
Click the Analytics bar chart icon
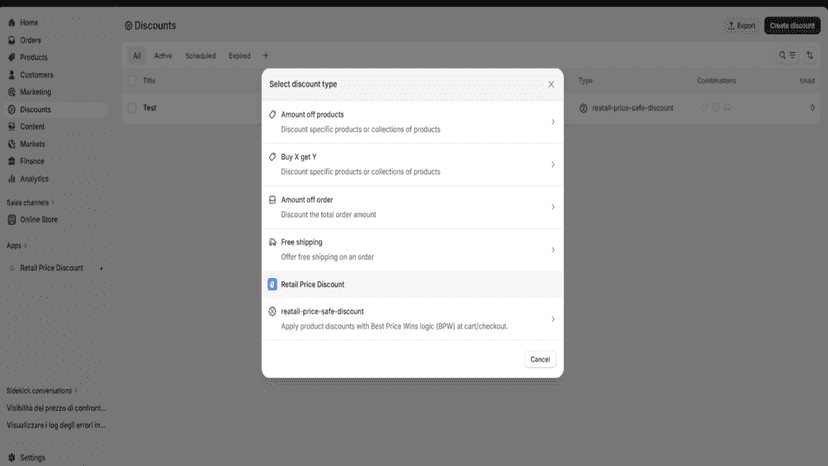click(12, 179)
